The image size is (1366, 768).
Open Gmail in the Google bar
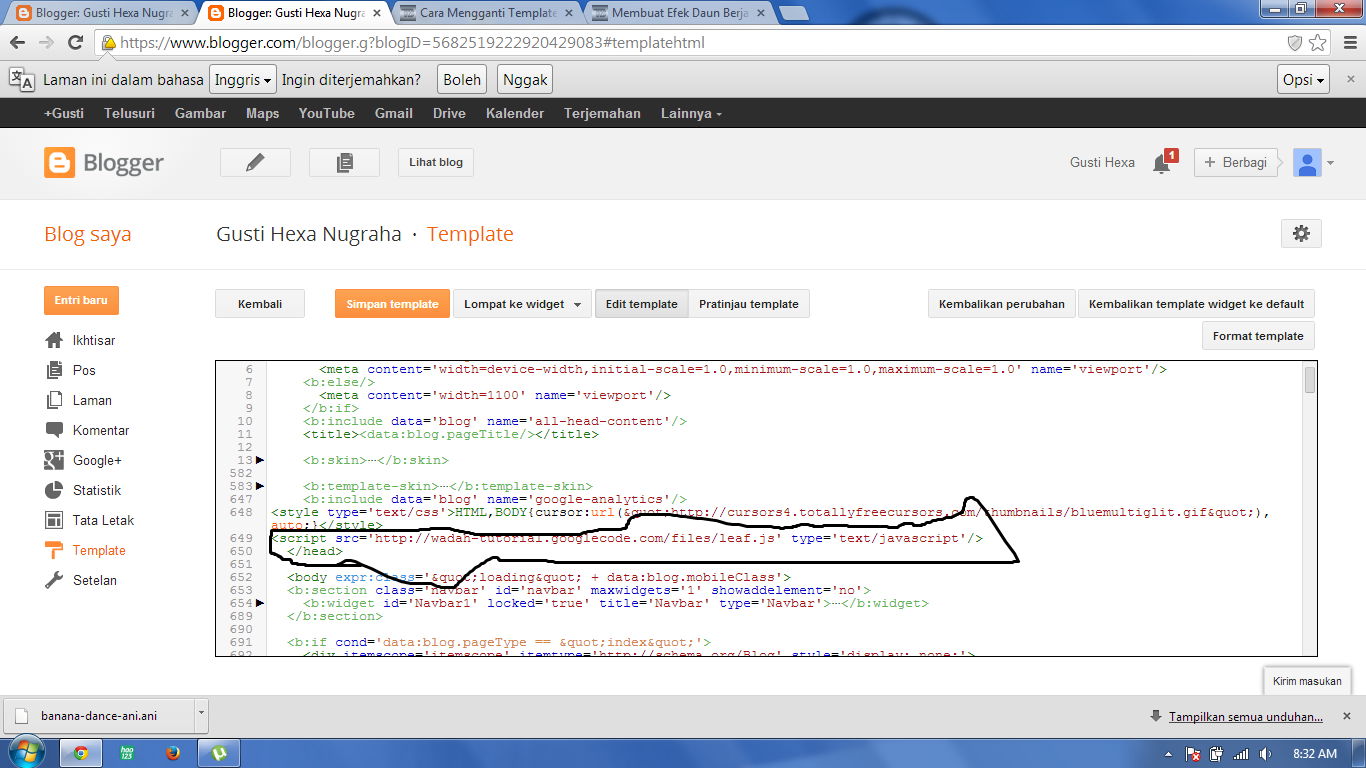point(394,113)
